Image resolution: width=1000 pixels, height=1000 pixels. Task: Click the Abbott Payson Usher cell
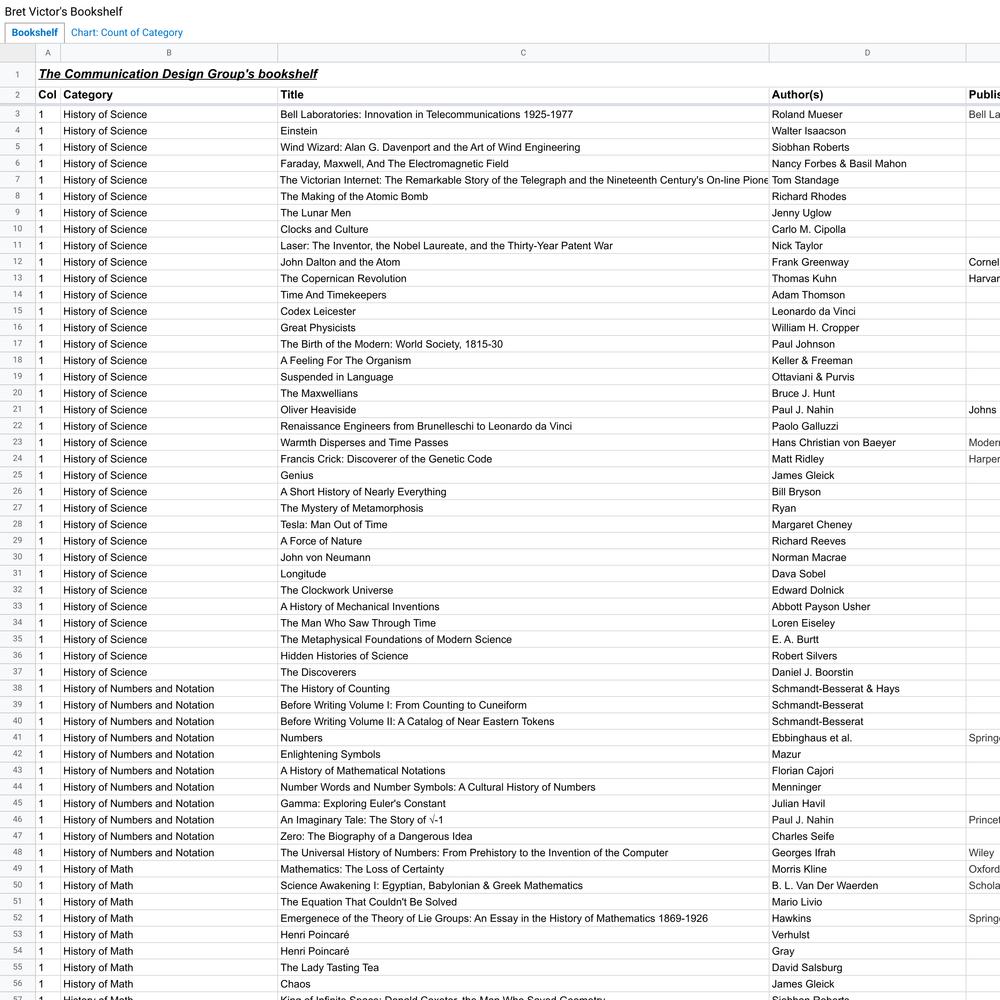pyautogui.click(x=867, y=607)
